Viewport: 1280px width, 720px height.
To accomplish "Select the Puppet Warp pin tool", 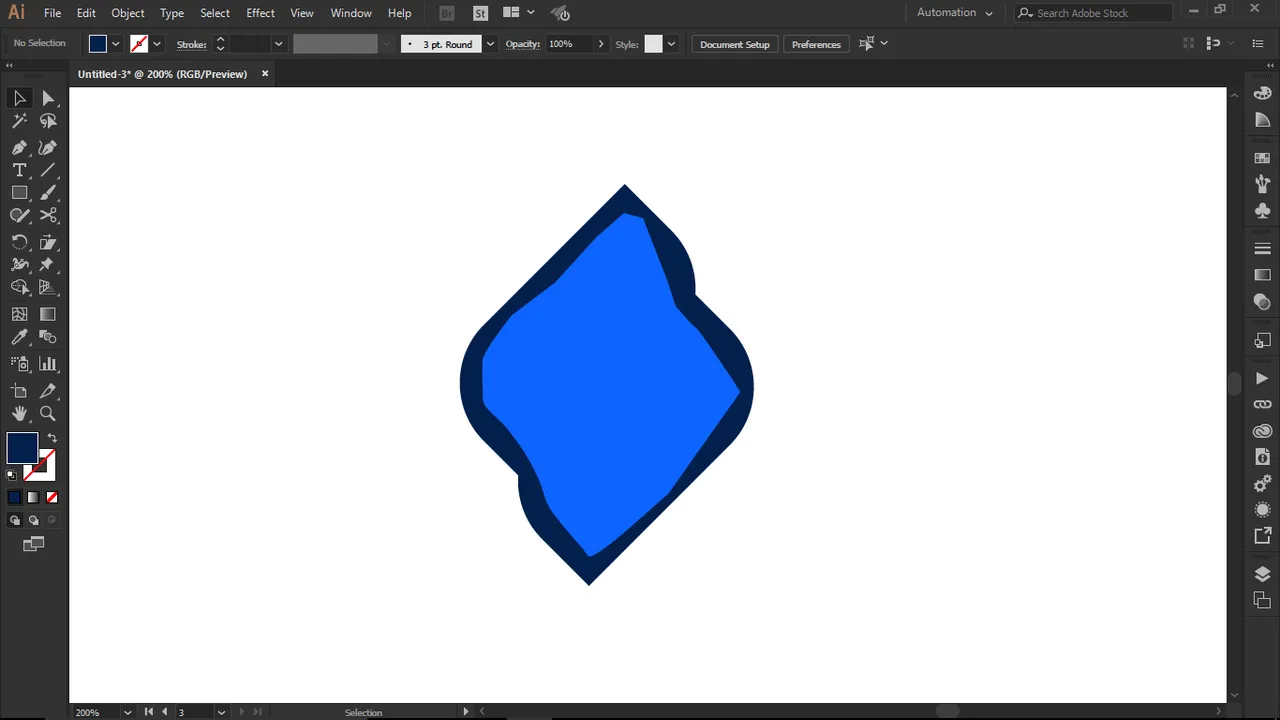I will [48, 265].
